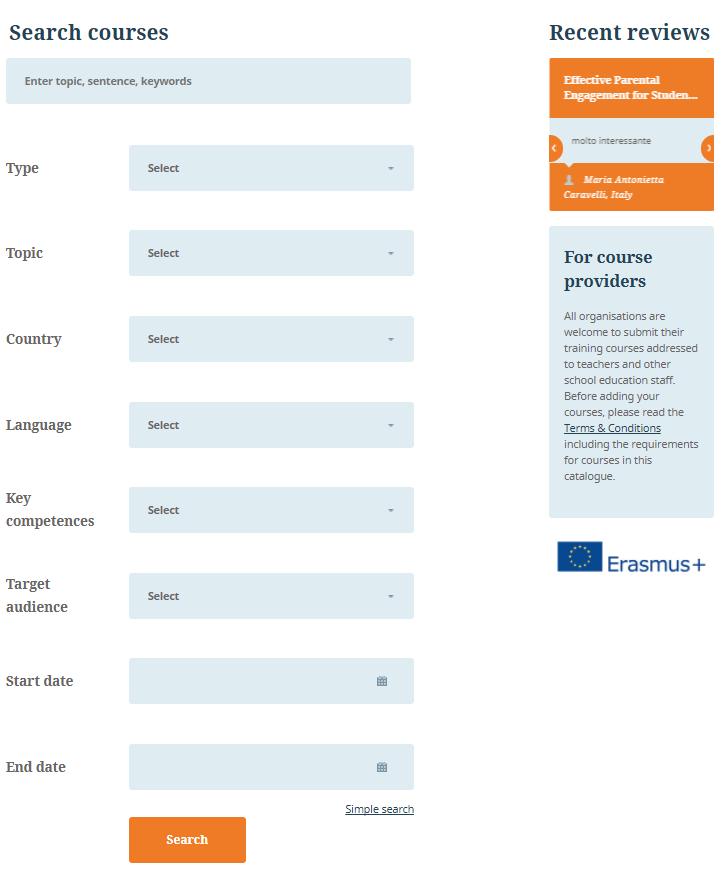
Task: Open the Language dropdown
Action: click(x=271, y=425)
